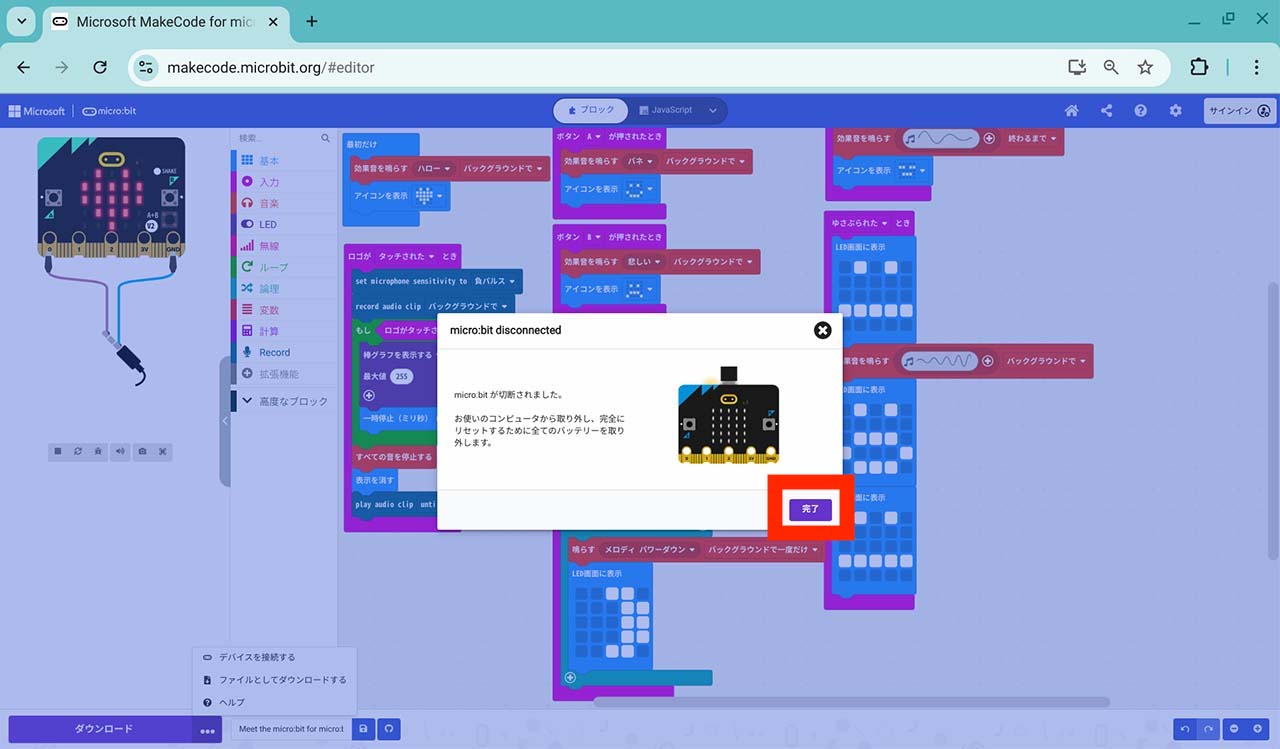Select ファイルとしてダウンロードする menu entry

282,680
